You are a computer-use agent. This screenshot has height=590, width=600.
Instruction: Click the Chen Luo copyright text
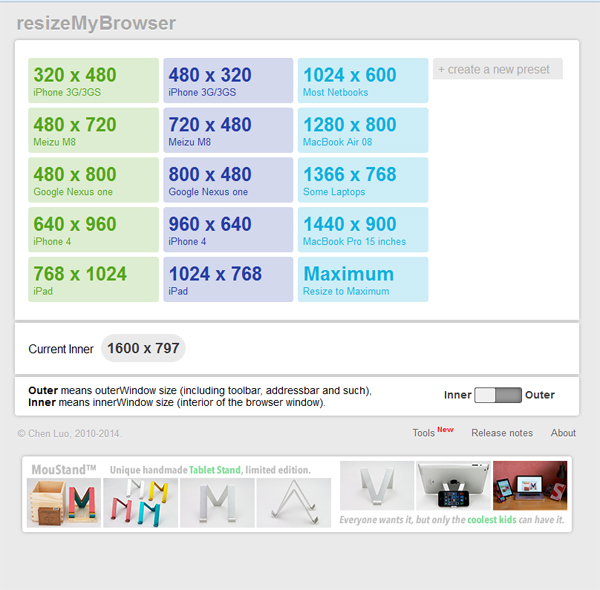pyautogui.click(x=70, y=434)
